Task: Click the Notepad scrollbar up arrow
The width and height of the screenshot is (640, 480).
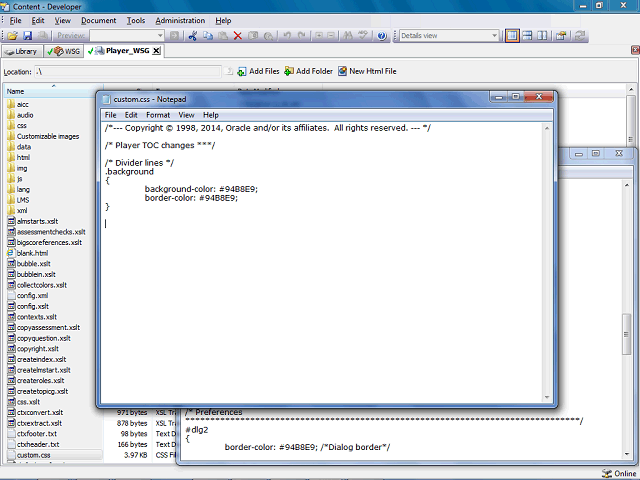Action: click(547, 128)
